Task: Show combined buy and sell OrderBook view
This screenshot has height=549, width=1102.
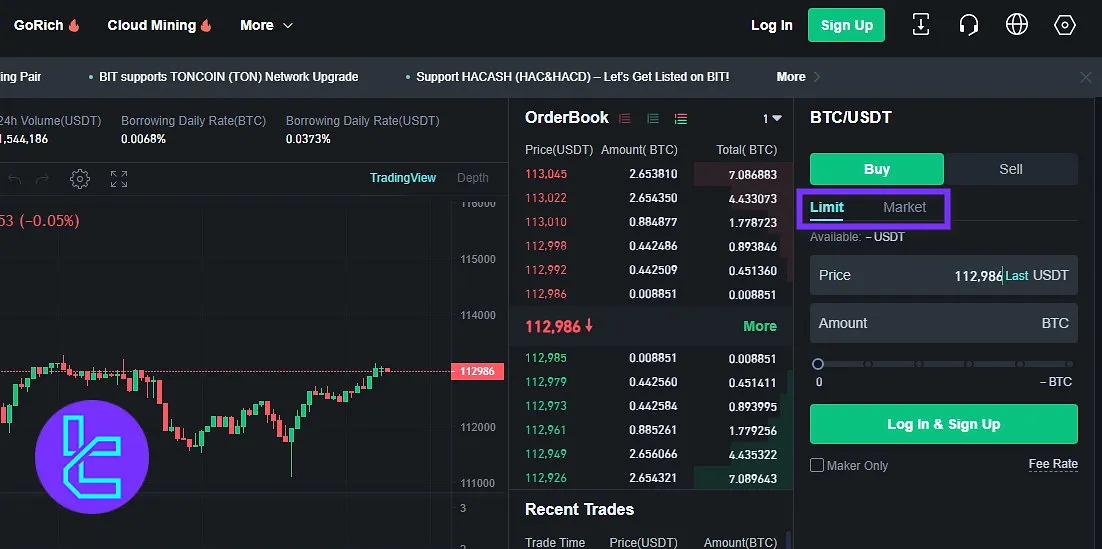Action: (681, 118)
